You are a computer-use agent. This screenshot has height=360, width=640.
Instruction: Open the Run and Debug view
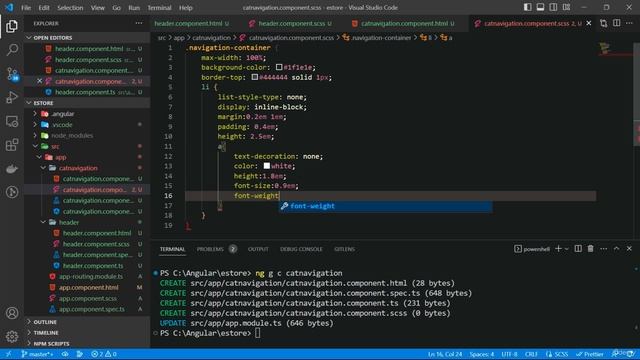[12, 97]
